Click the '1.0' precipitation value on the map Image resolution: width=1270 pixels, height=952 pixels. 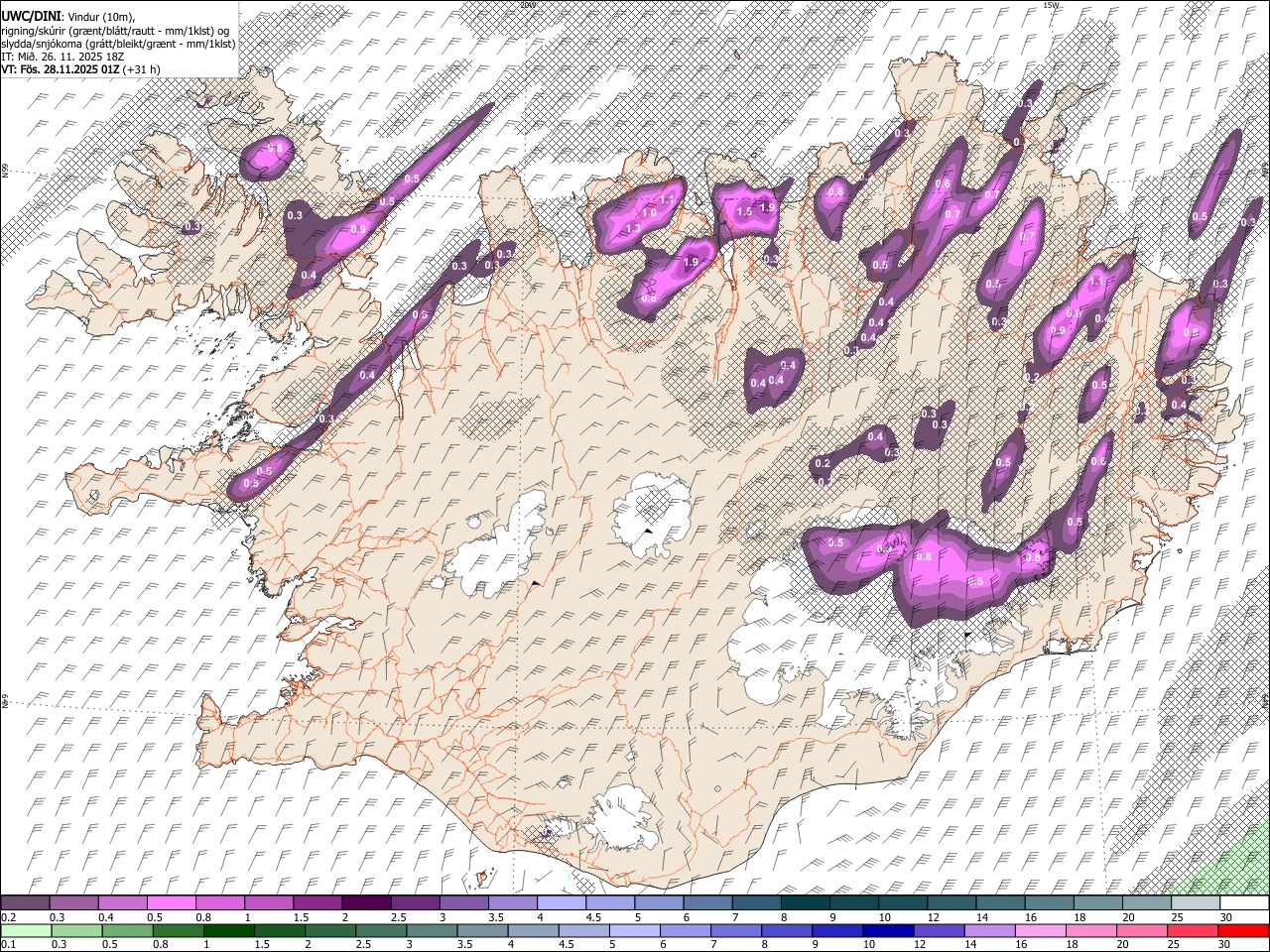(649, 213)
